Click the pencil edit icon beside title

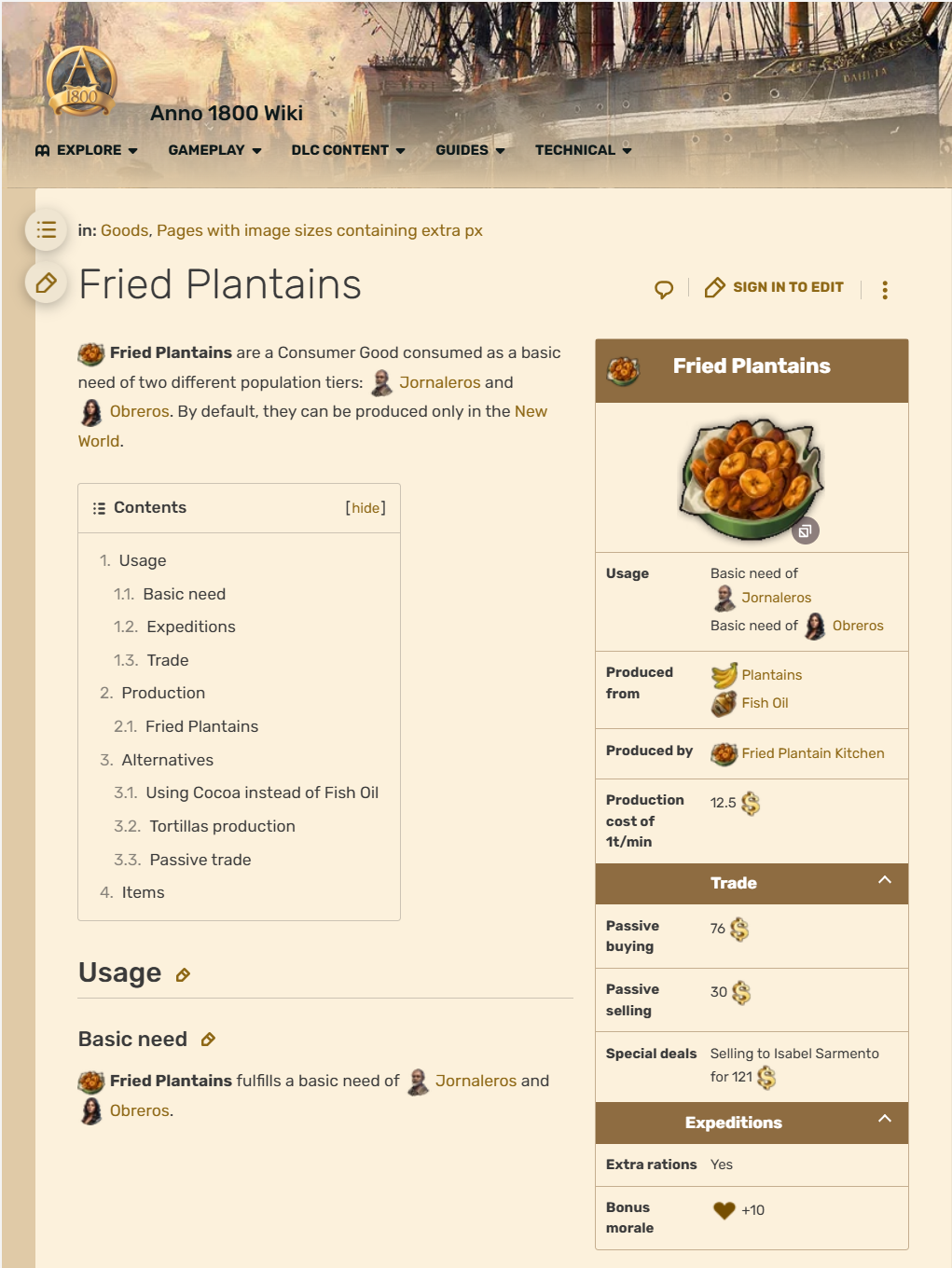[46, 283]
